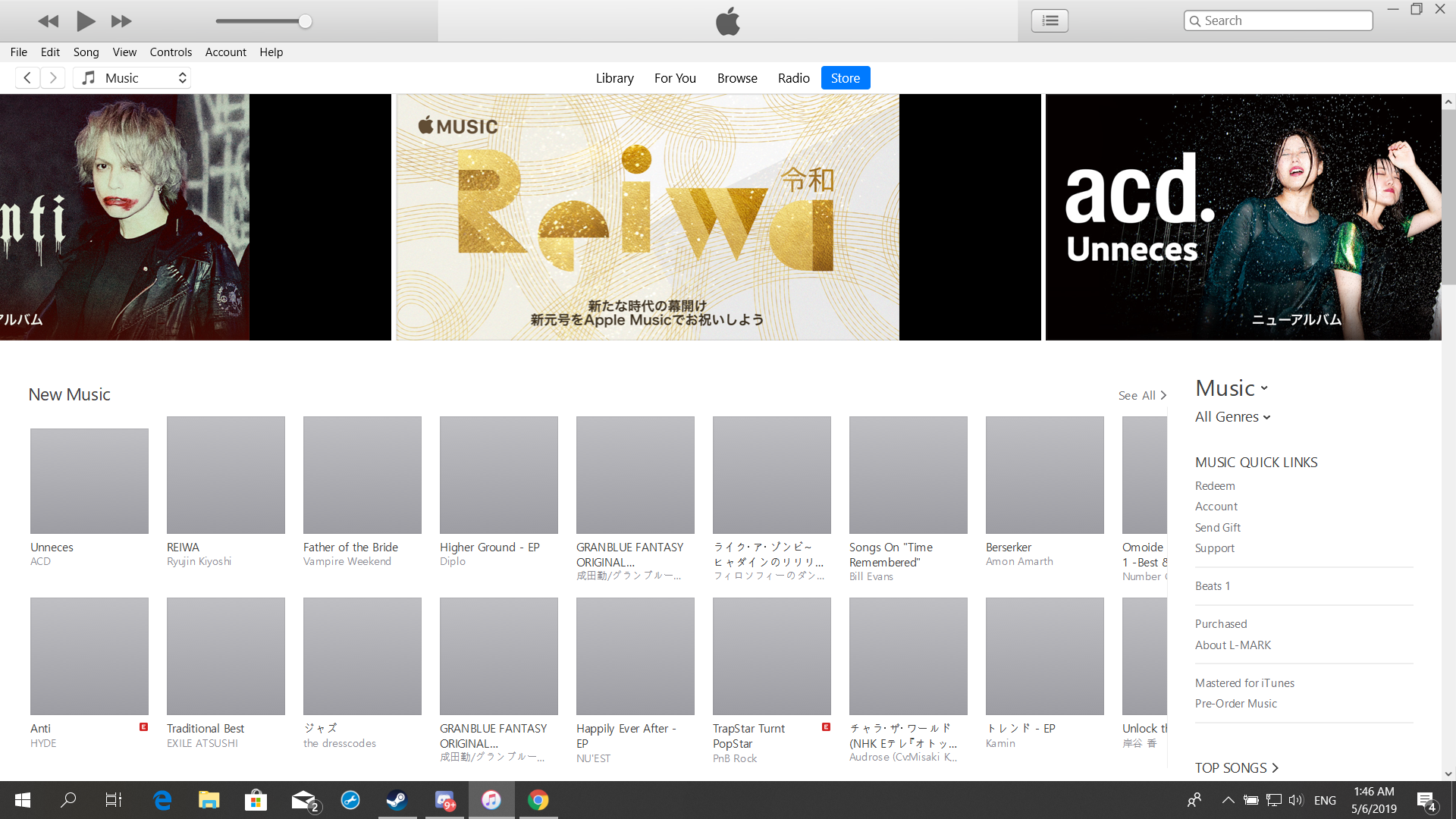Go back with the left arrow button
Image resolution: width=1456 pixels, height=819 pixels.
click(27, 78)
